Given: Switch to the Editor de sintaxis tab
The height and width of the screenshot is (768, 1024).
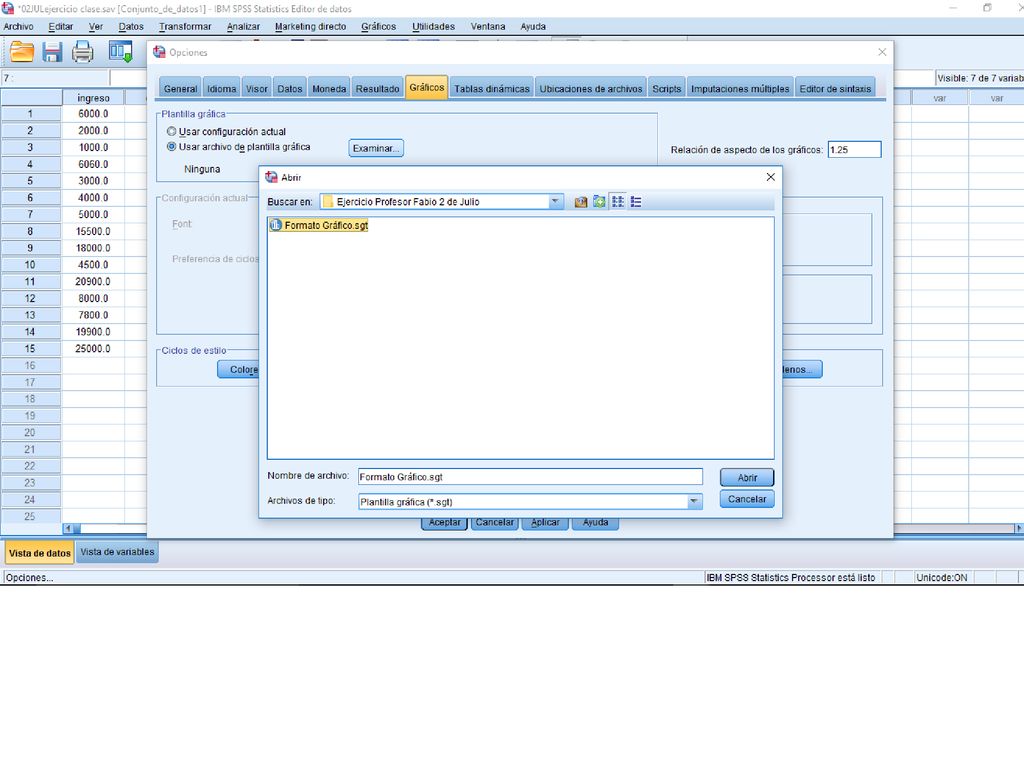Looking at the screenshot, I should 835,89.
